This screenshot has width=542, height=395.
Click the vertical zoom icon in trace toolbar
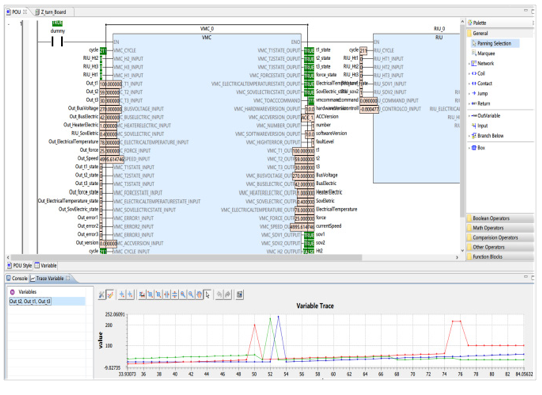click(175, 294)
